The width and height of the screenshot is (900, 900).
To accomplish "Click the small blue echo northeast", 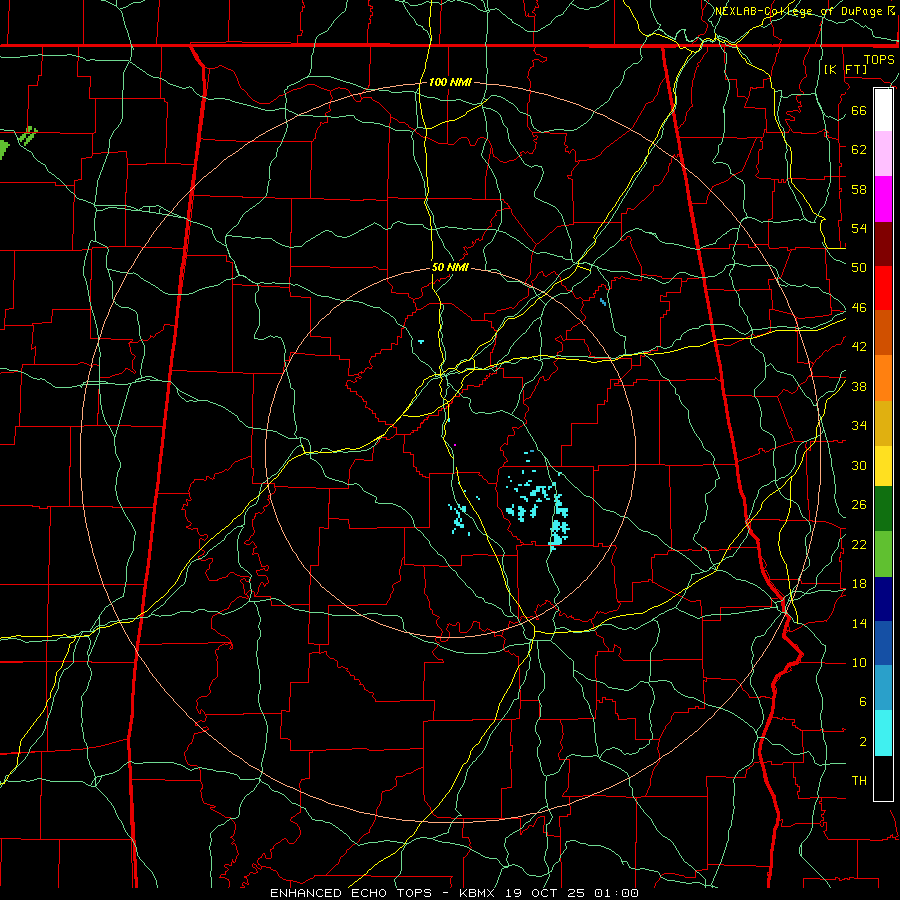I will 603,301.
